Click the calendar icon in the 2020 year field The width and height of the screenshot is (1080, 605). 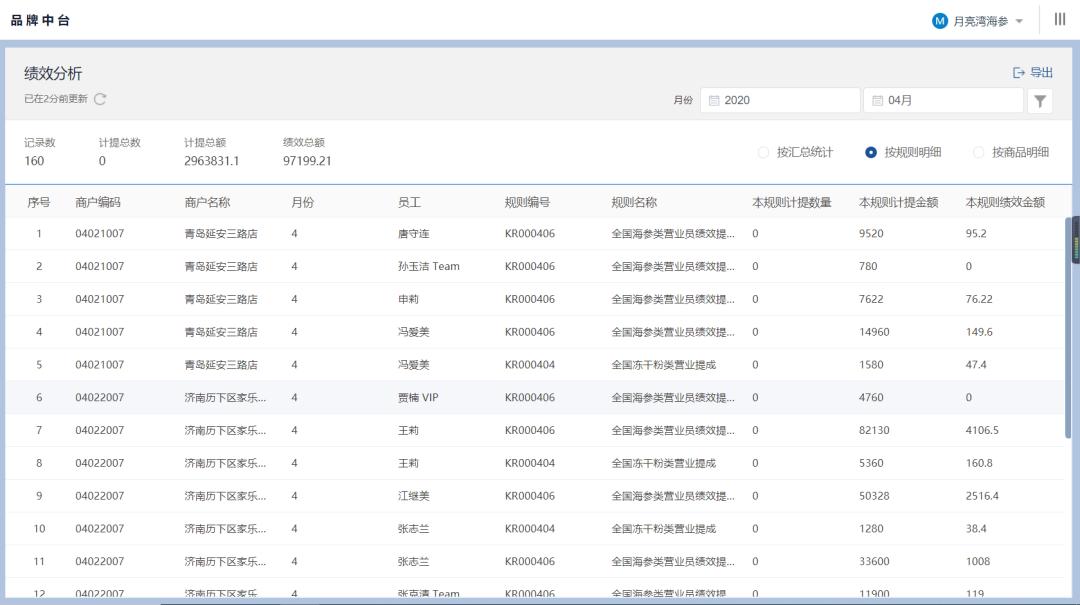coord(714,101)
